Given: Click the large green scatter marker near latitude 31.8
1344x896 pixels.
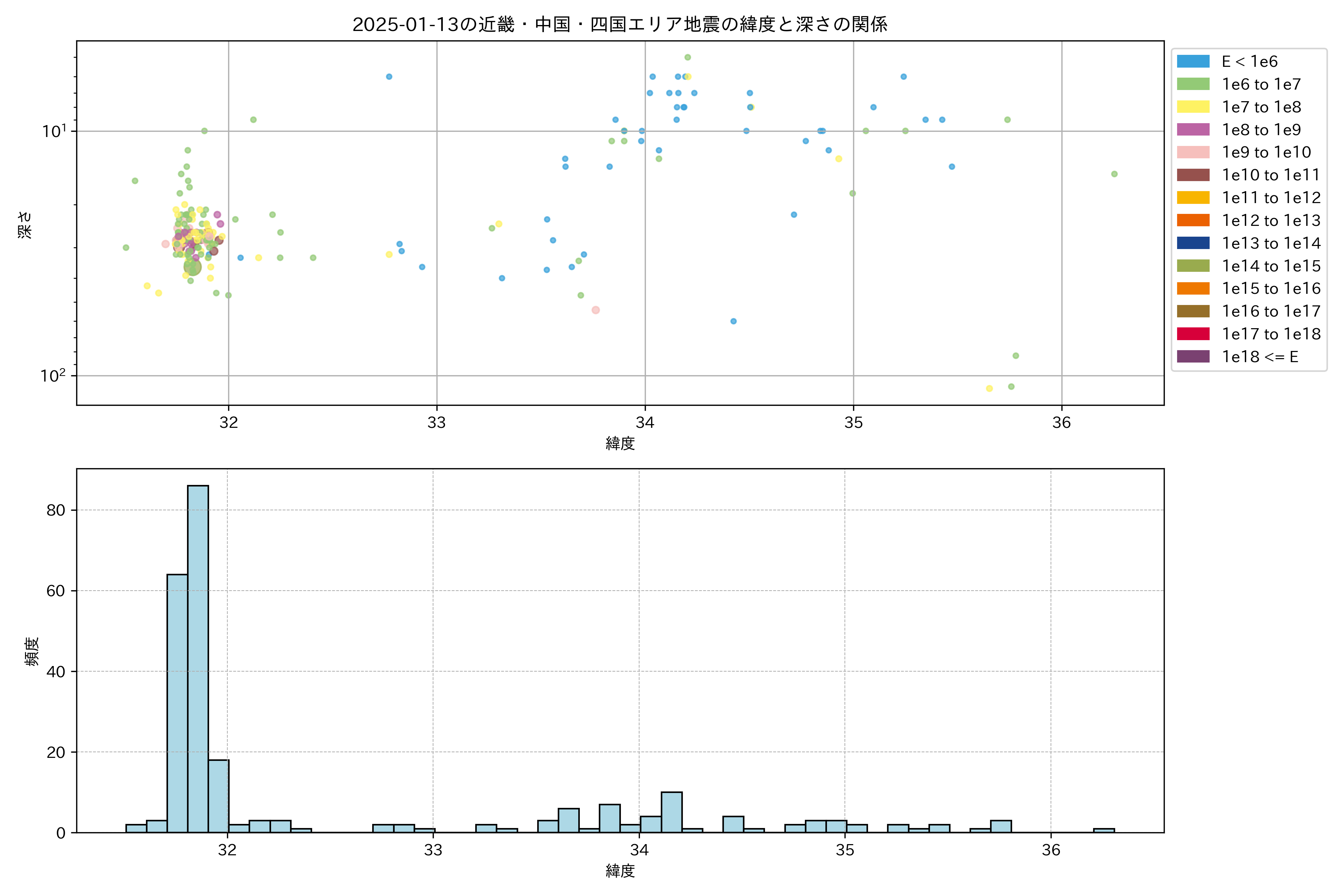Looking at the screenshot, I should [x=193, y=266].
